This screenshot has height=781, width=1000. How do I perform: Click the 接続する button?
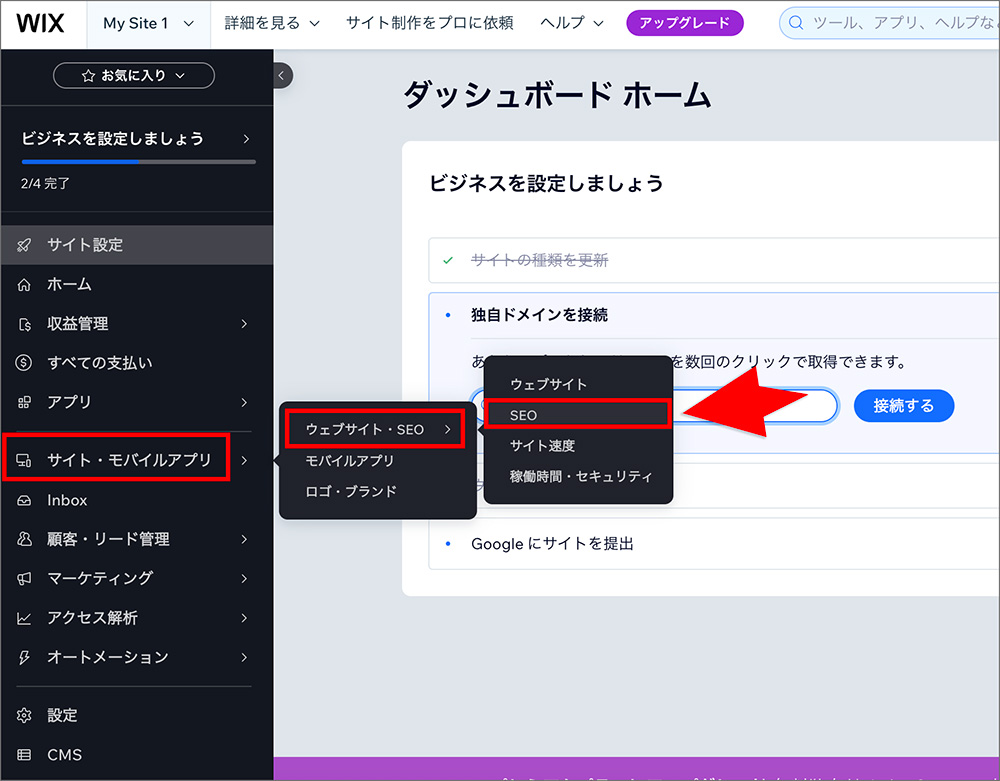(904, 405)
